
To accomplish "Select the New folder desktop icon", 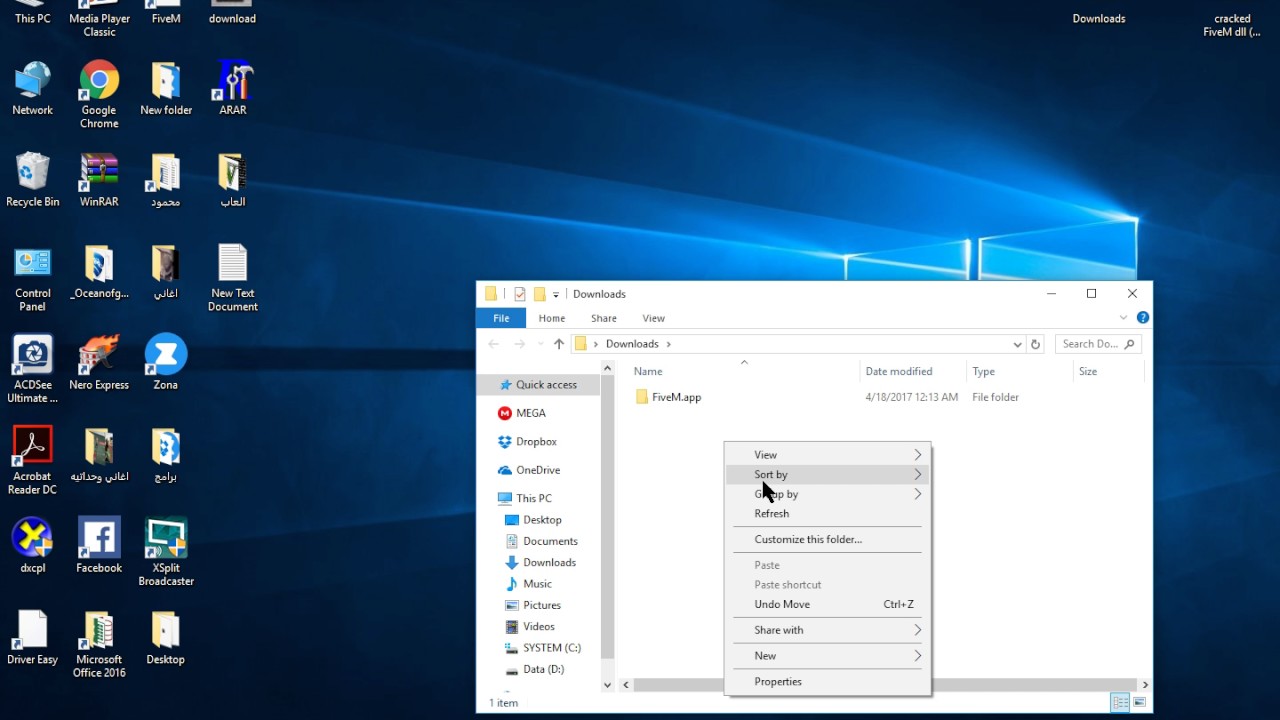I will [166, 89].
